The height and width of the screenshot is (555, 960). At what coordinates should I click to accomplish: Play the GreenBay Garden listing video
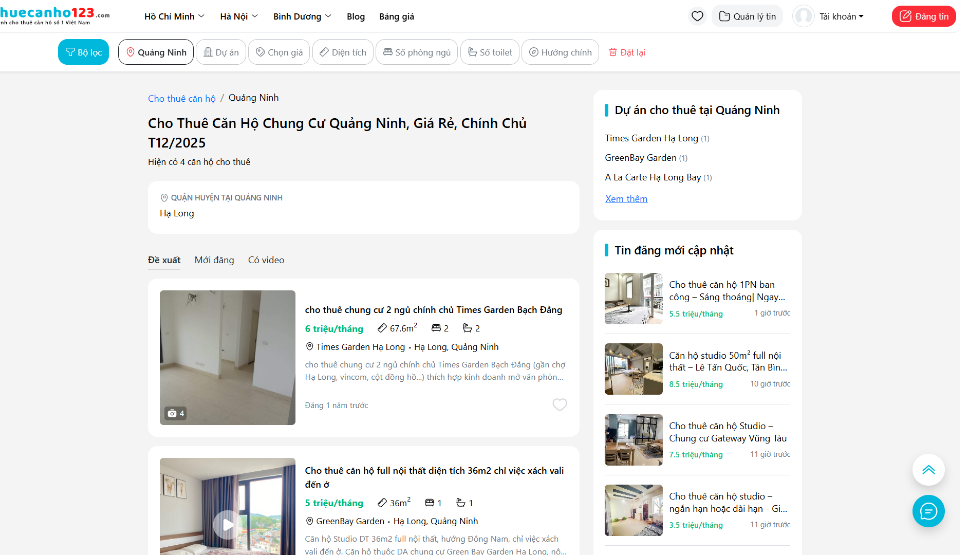[x=228, y=523]
